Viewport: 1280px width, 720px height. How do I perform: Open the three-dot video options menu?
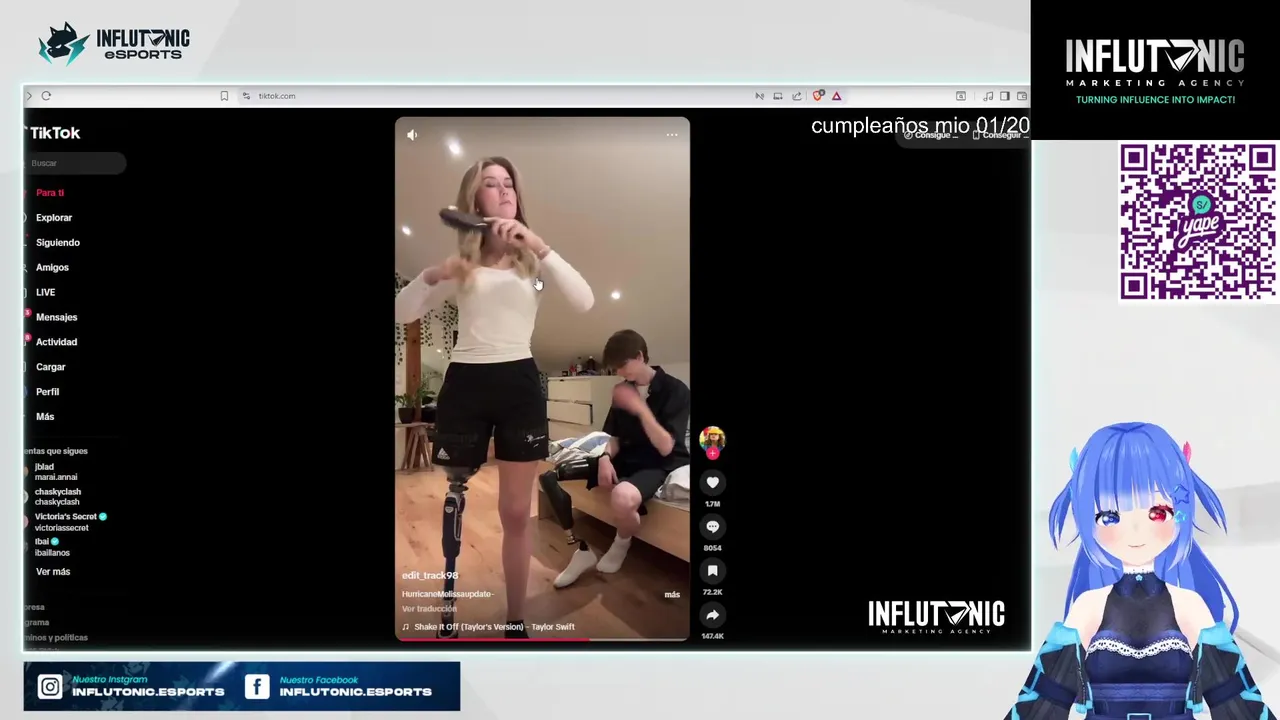point(672,135)
